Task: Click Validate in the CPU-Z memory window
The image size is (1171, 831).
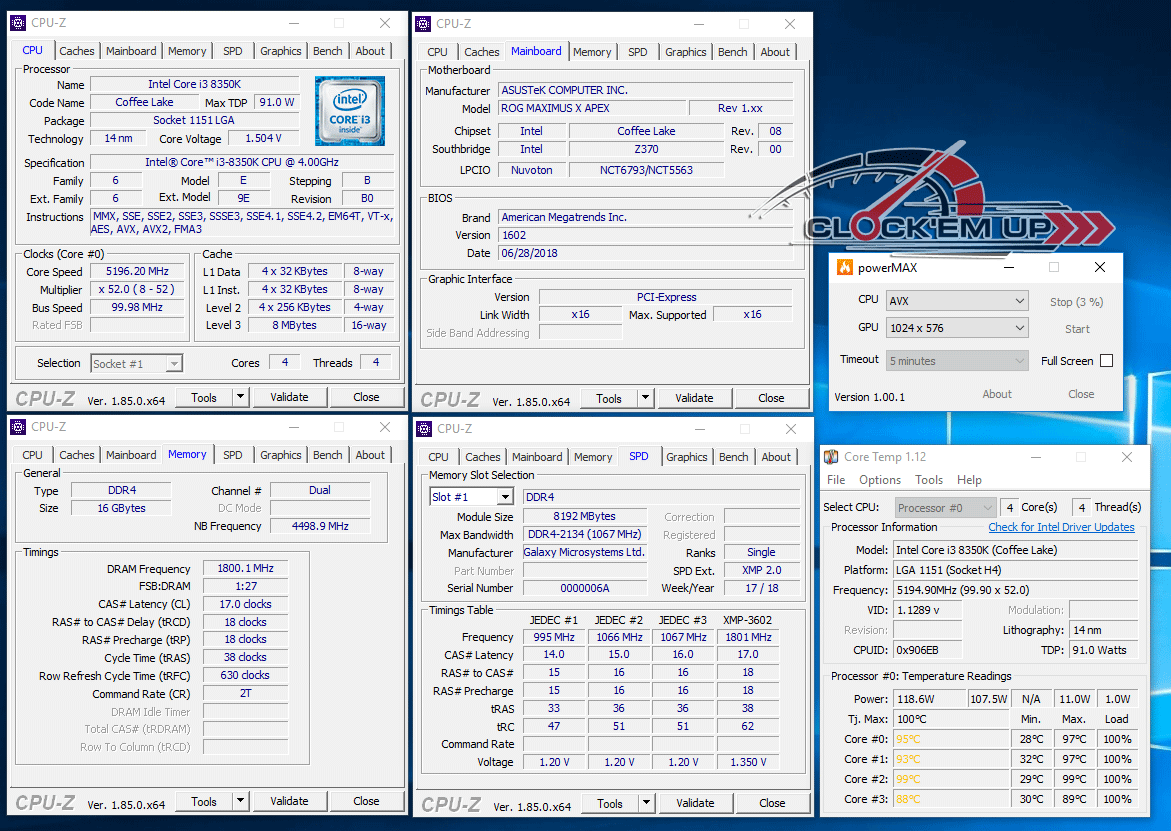Action: [289, 801]
